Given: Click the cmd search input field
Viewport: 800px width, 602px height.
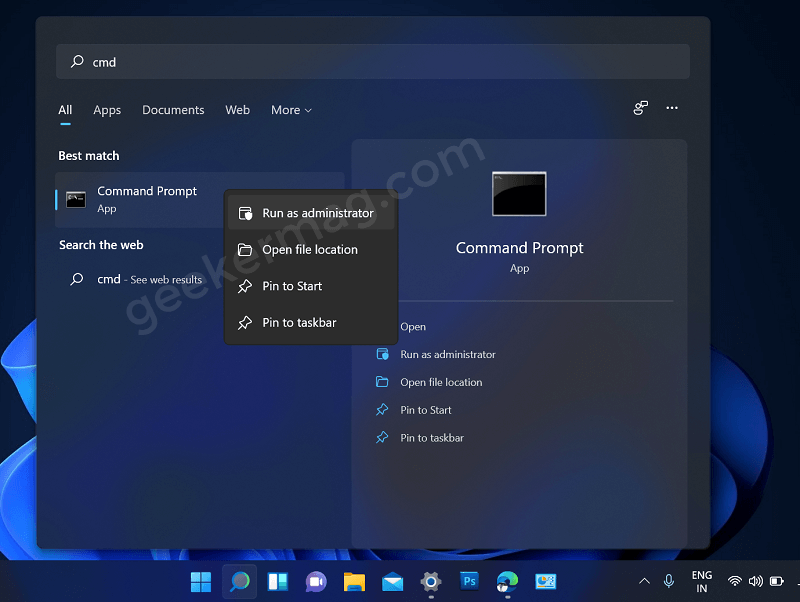Looking at the screenshot, I should click(373, 62).
